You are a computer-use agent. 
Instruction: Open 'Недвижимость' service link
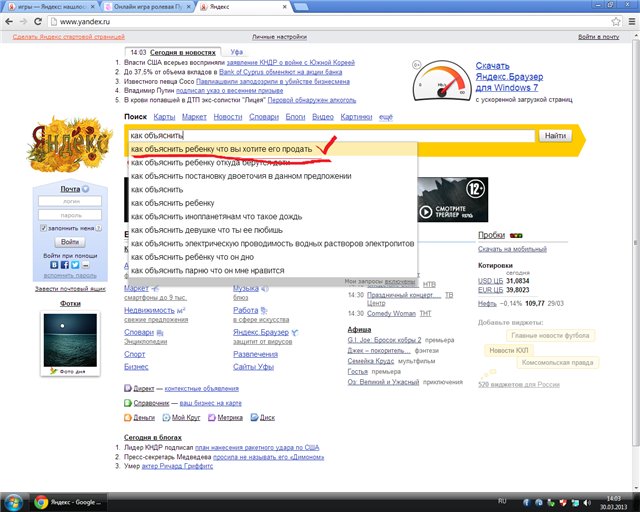click(149, 310)
